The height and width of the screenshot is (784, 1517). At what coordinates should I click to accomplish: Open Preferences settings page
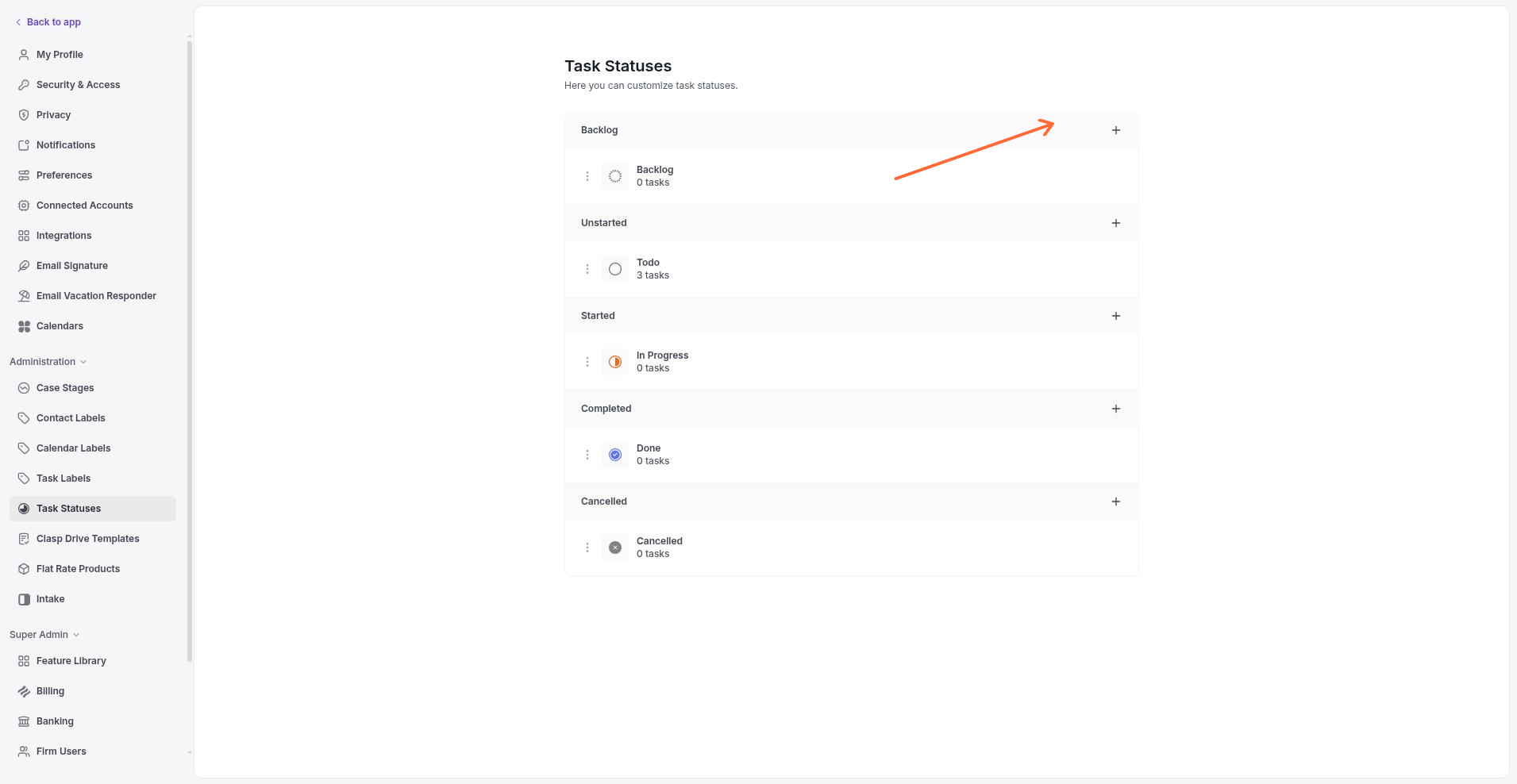pyautogui.click(x=93, y=175)
